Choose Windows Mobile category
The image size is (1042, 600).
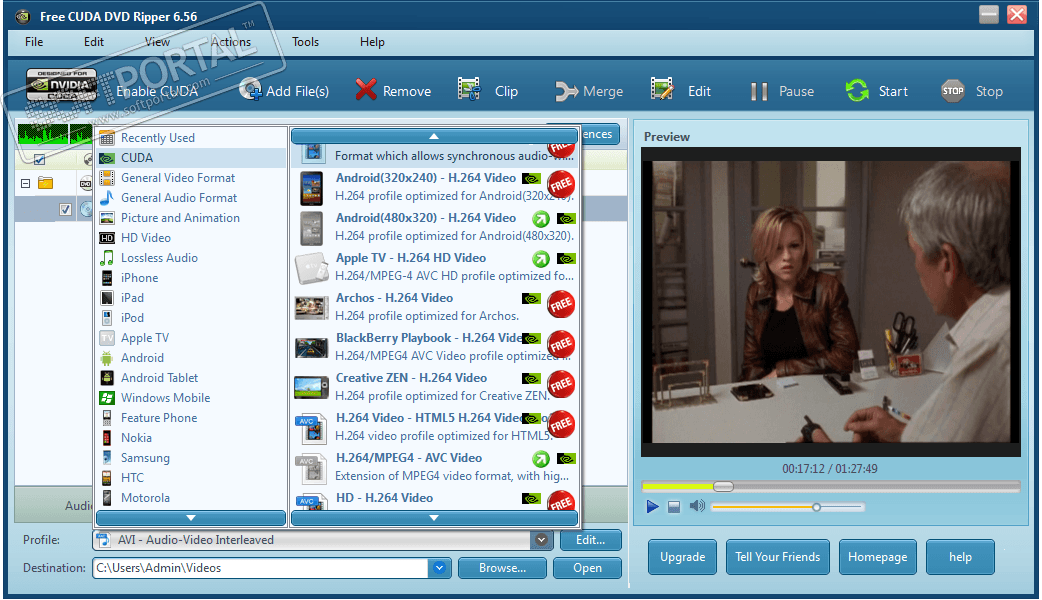[191, 397]
